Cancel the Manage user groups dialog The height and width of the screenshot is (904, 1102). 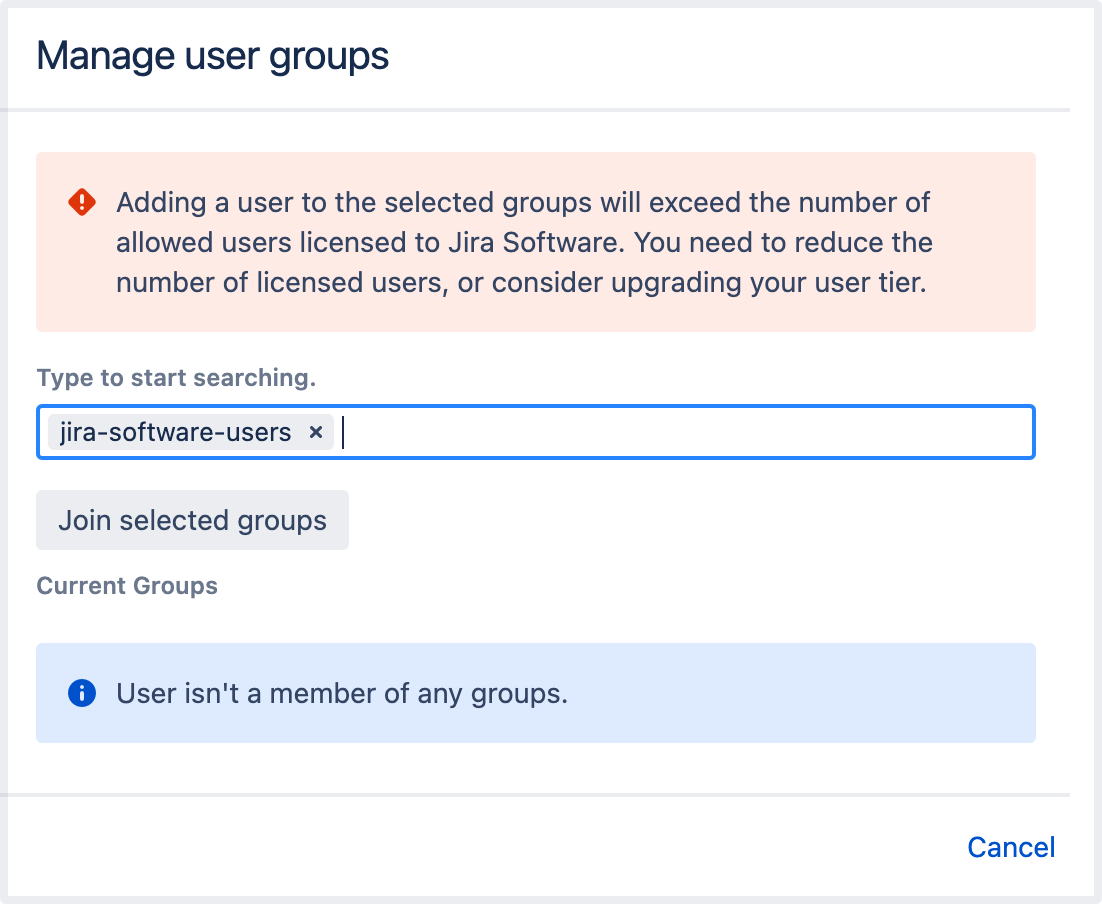tap(1011, 847)
